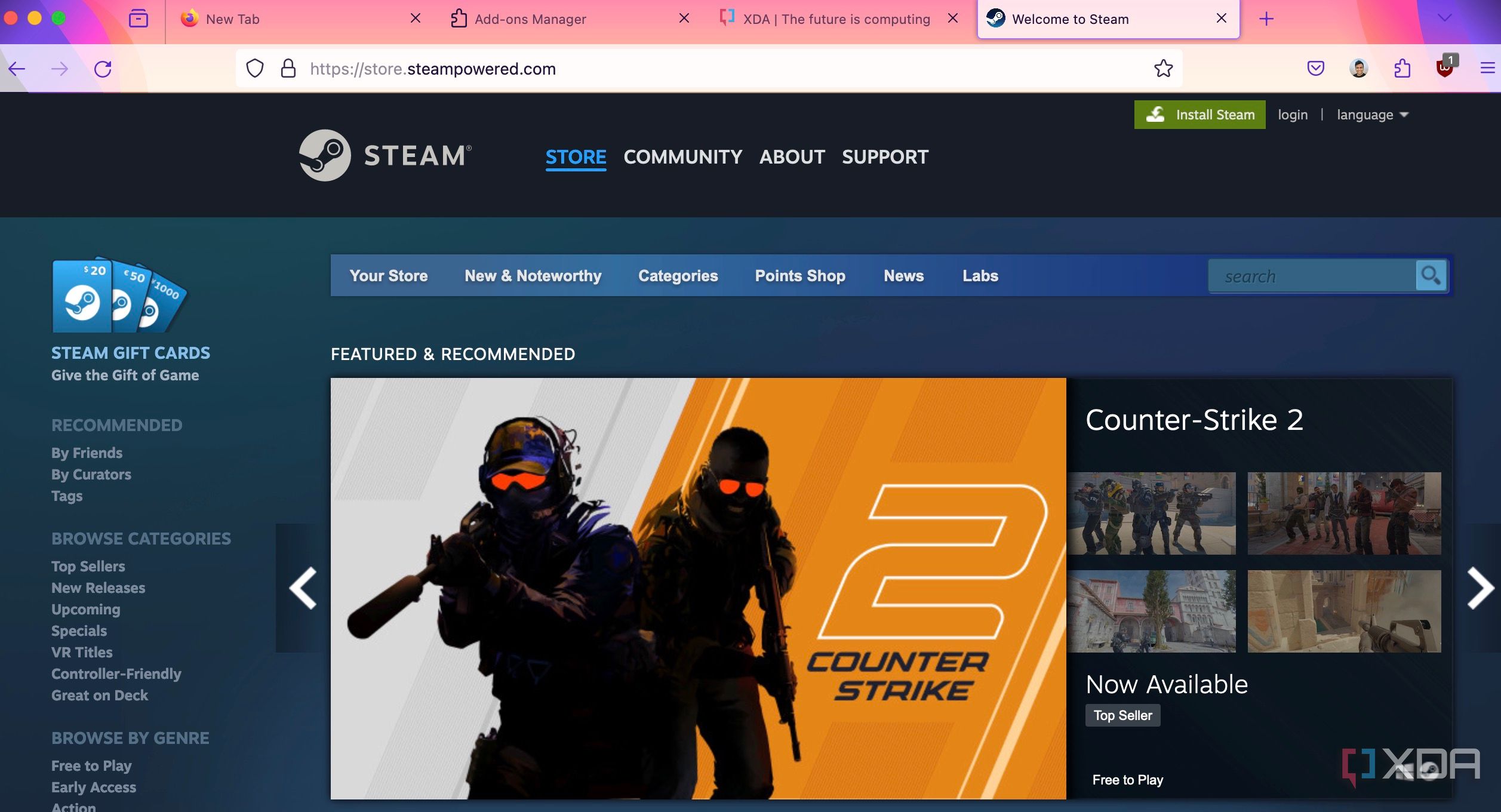Open the STEAM GIFT CARDS link
Image resolution: width=1501 pixels, height=812 pixels.
click(131, 353)
